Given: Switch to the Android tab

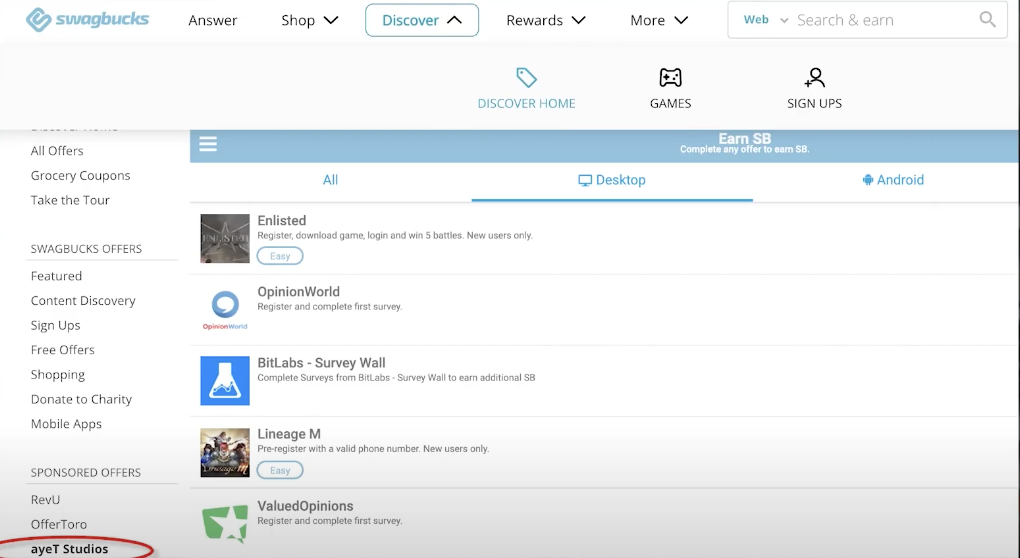Looking at the screenshot, I should pos(893,180).
